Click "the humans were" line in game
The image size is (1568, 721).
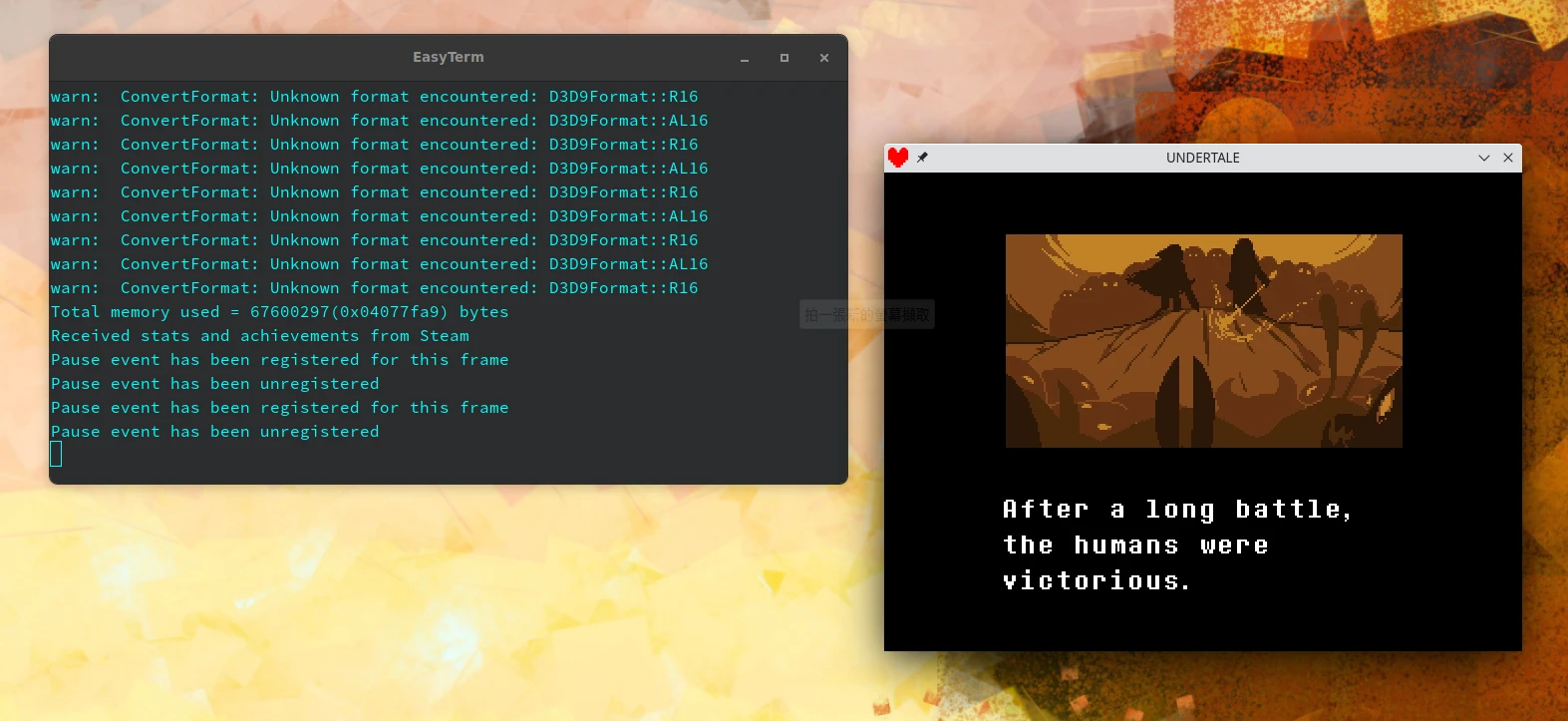click(x=1135, y=545)
